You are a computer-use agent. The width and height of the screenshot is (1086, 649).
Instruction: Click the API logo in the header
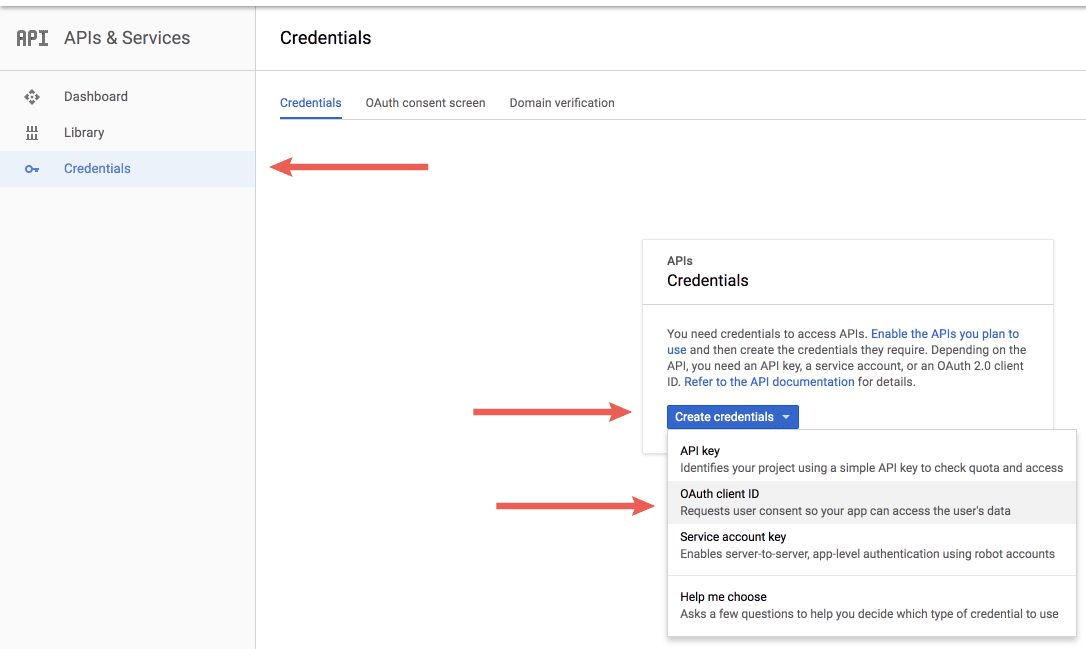[x=30, y=38]
